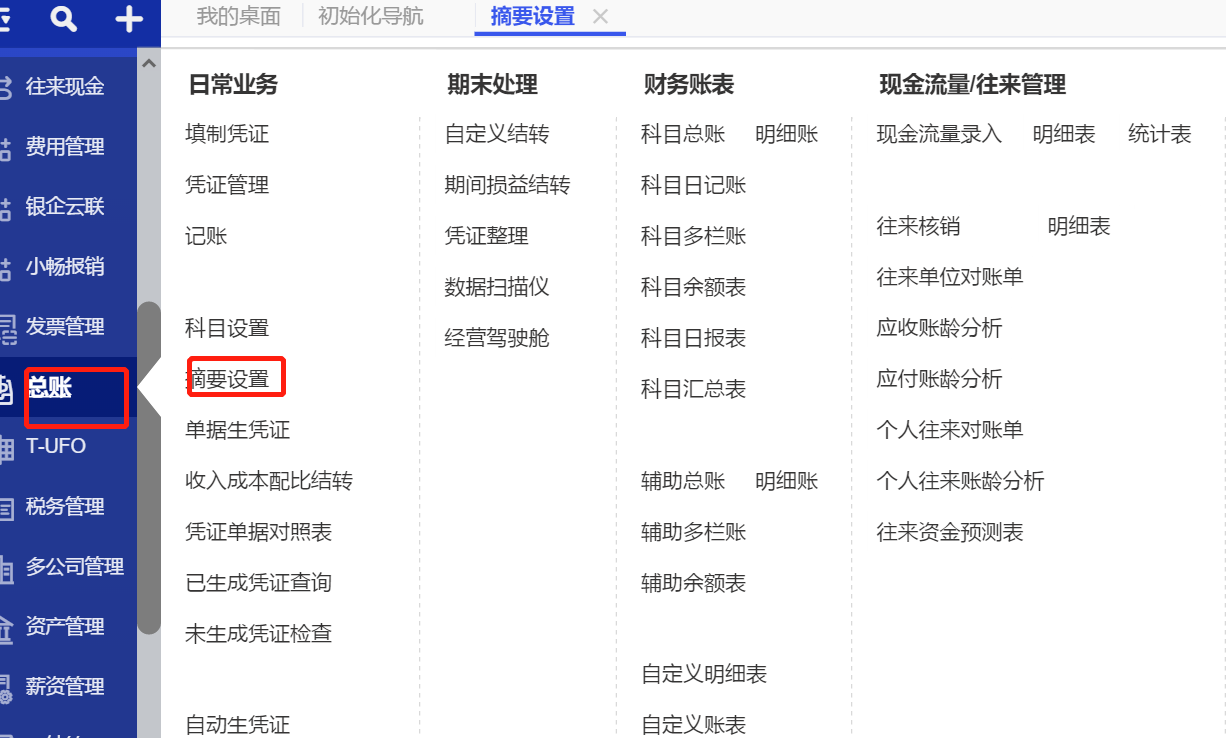Open the 自动生凭证 link
This screenshot has width=1226, height=738.
pos(238,725)
